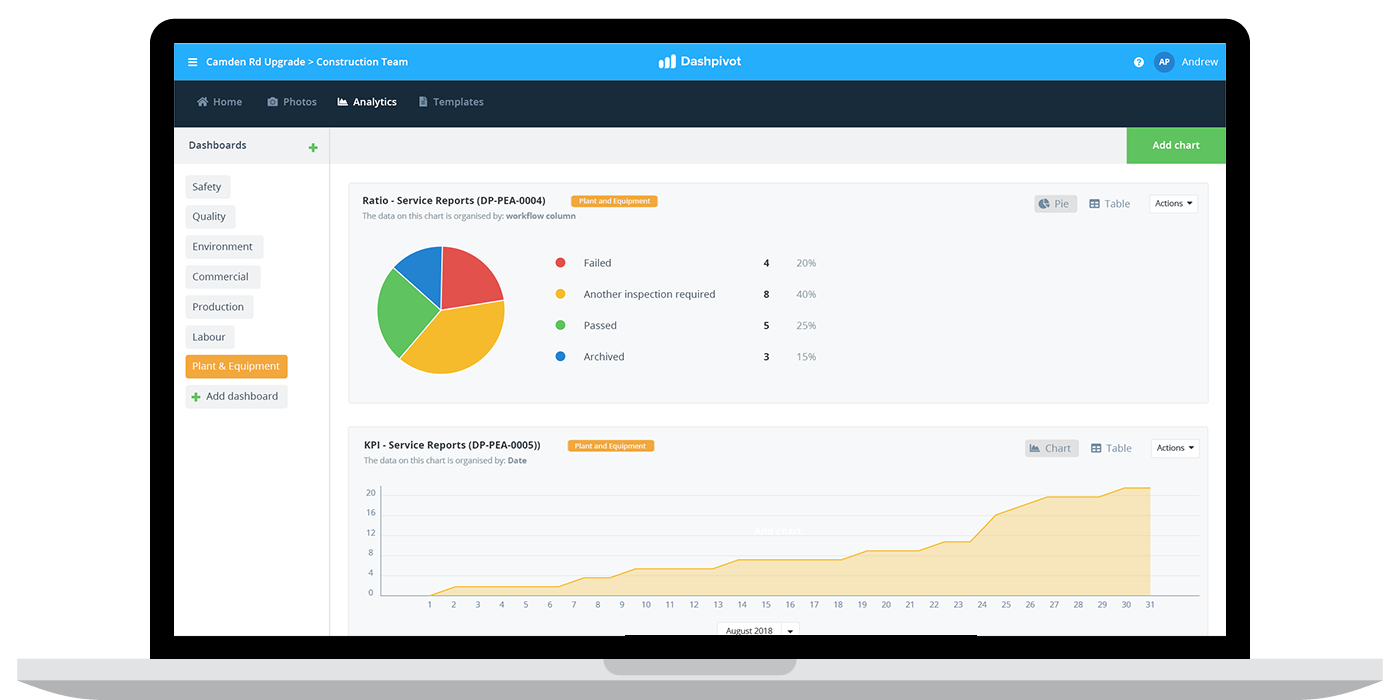Switch KPI chart to Table view

coord(1112,448)
